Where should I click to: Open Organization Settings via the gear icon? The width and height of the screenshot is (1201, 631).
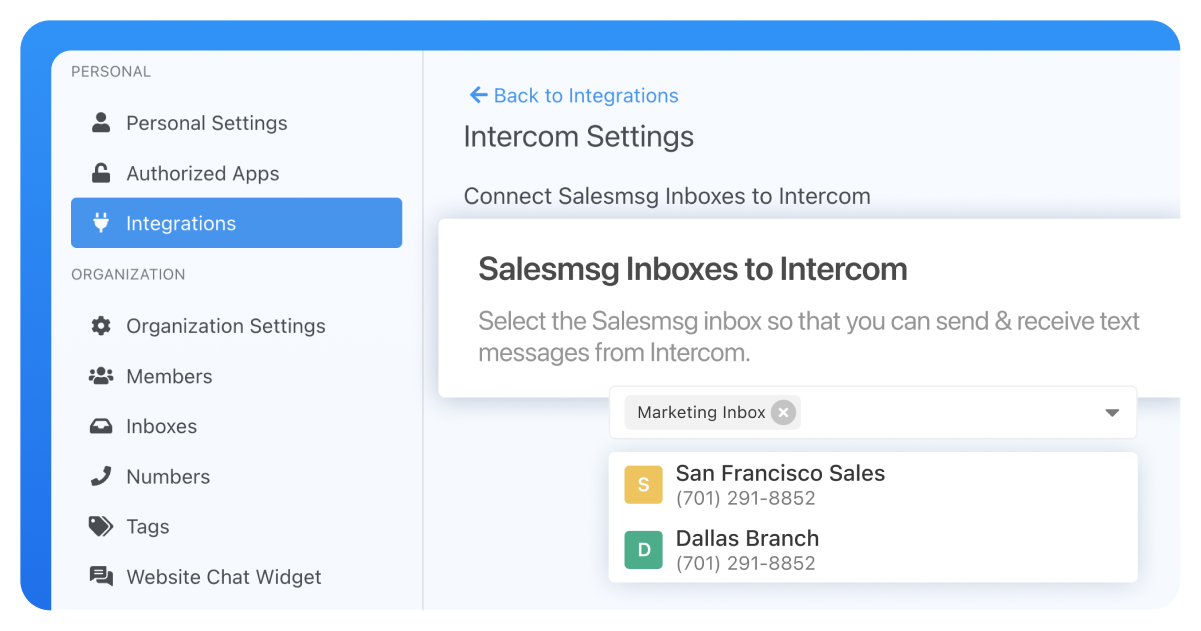tap(101, 325)
